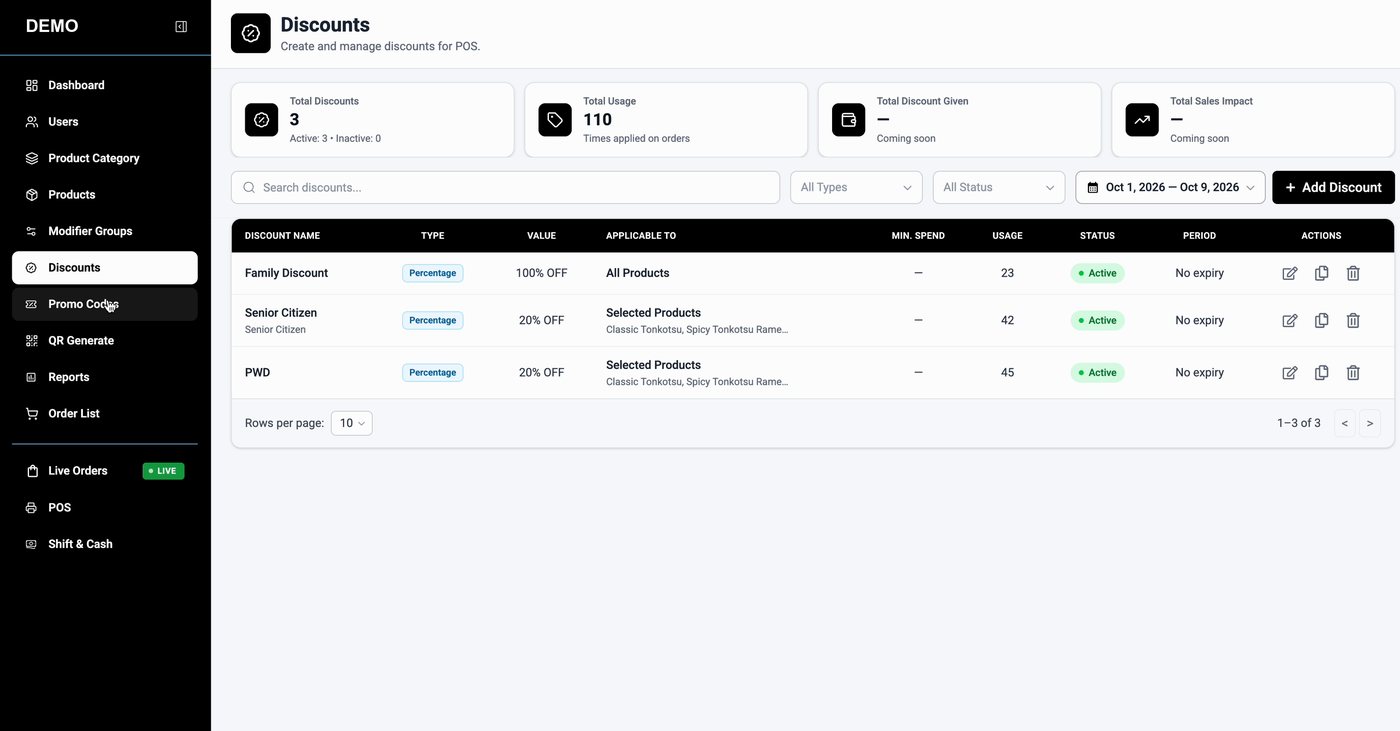
Task: Click the Total Sales Impact trend icon
Action: (x=1142, y=120)
